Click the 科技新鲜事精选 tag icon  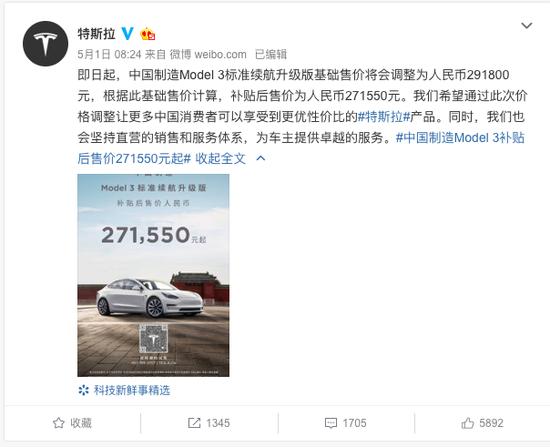[83, 390]
